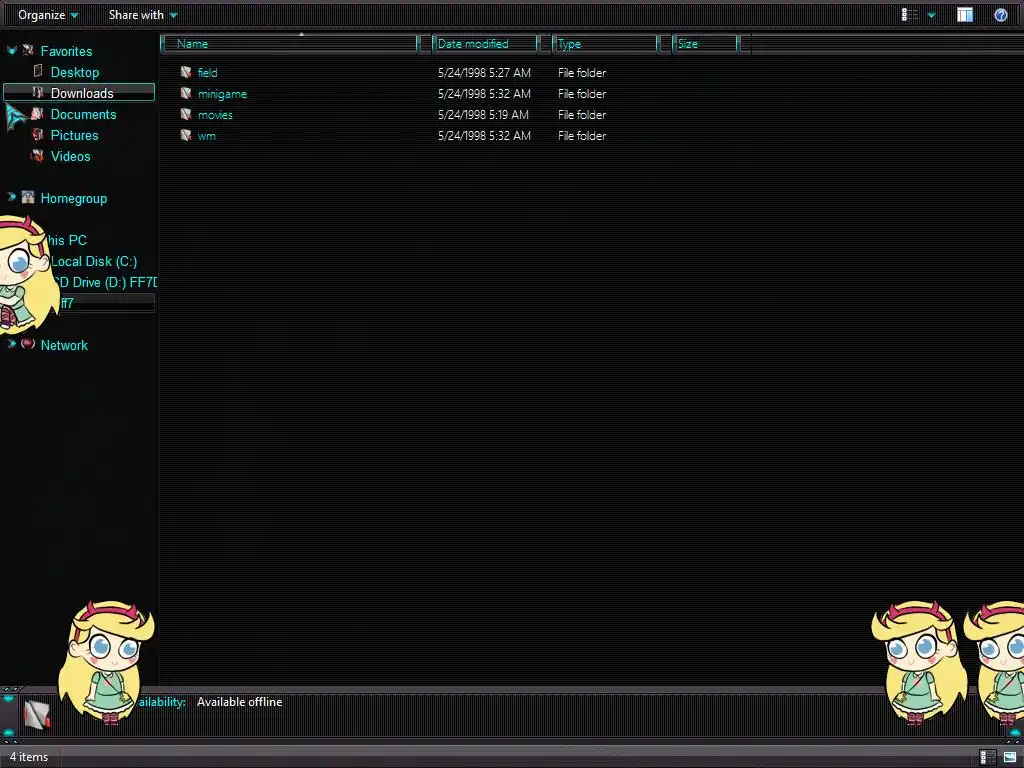Click the Downloads sidebar icon

point(38,93)
